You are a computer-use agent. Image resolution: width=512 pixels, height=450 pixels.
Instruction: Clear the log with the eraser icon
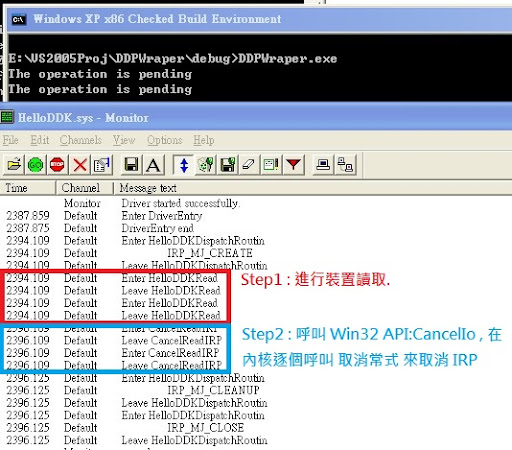click(248, 165)
